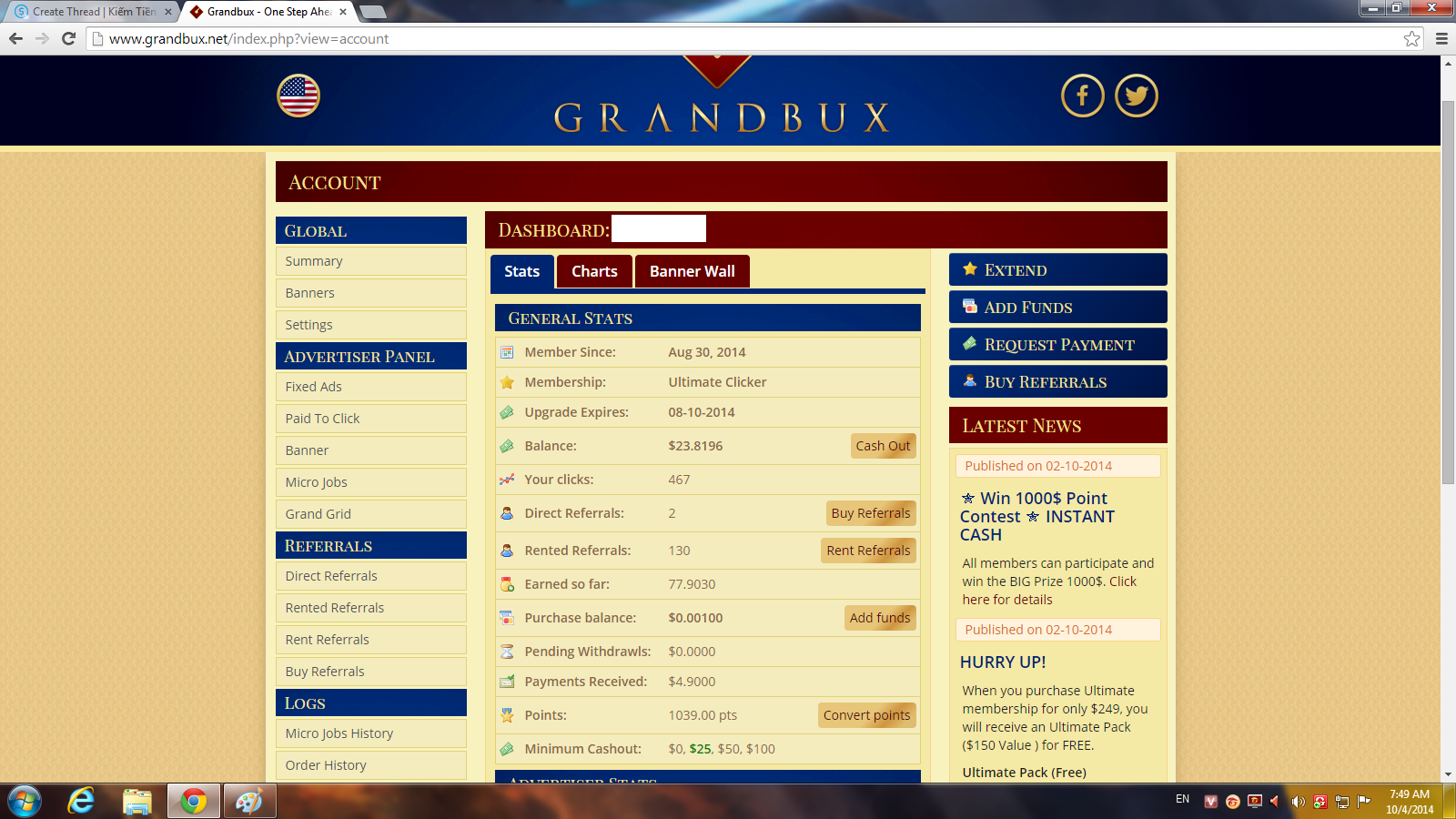1456x819 pixels.
Task: Click the US flag language icon
Action: click(298, 96)
